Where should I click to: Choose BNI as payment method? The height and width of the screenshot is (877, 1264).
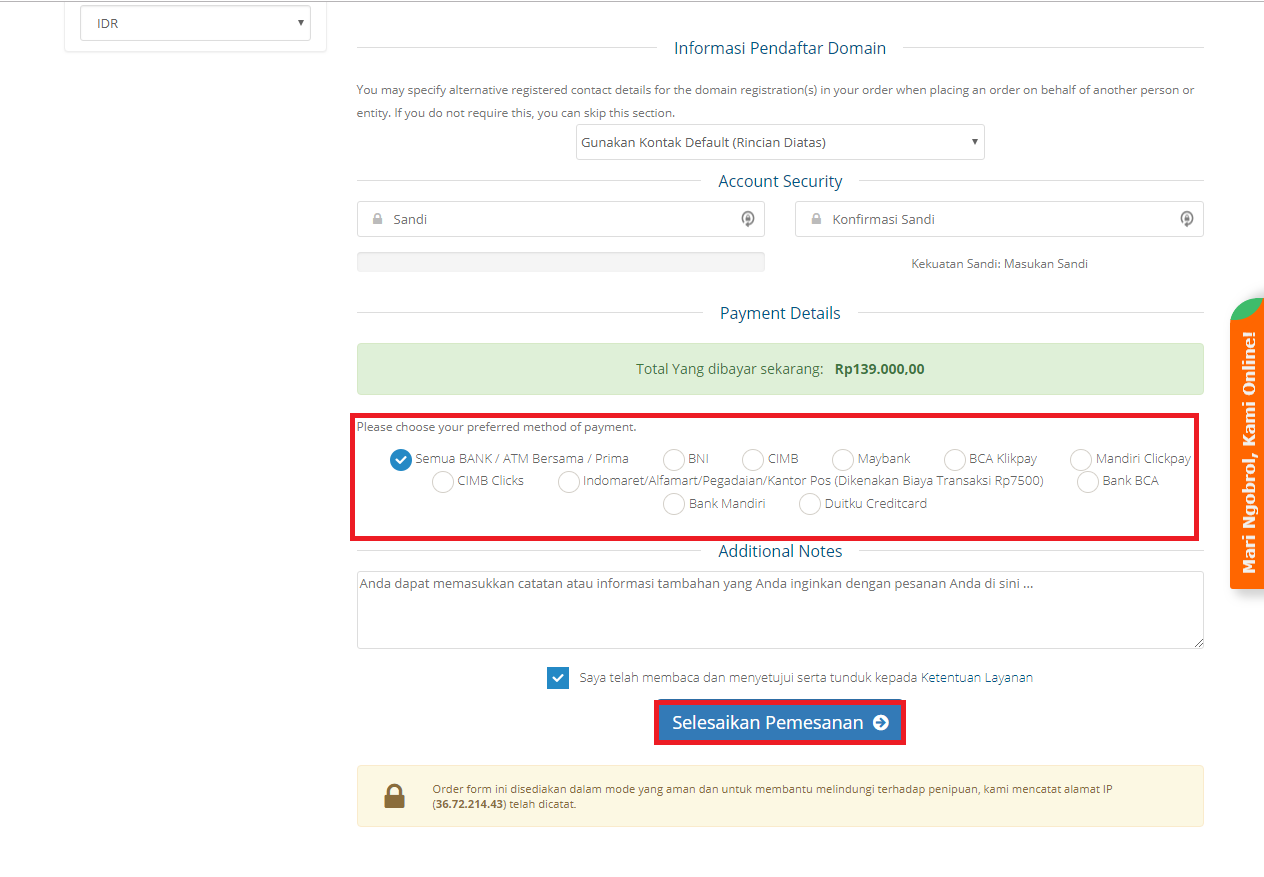[x=674, y=459]
